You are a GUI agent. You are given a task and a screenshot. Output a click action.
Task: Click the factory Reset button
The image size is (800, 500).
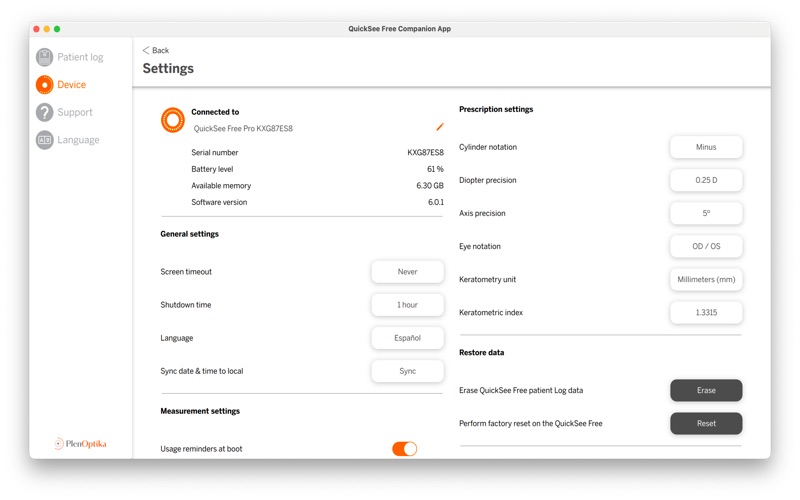click(706, 423)
